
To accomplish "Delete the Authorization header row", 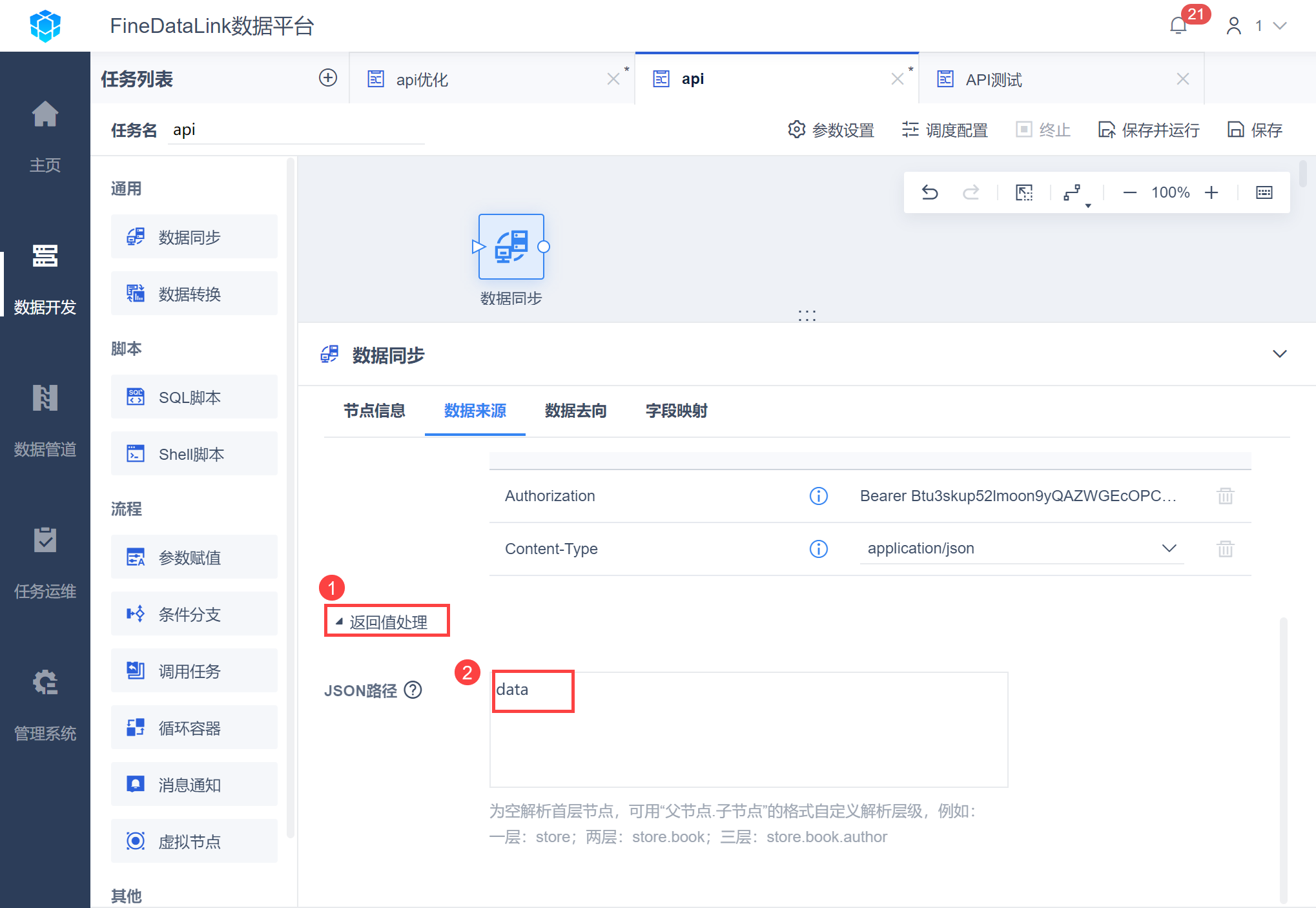I will pyautogui.click(x=1225, y=496).
